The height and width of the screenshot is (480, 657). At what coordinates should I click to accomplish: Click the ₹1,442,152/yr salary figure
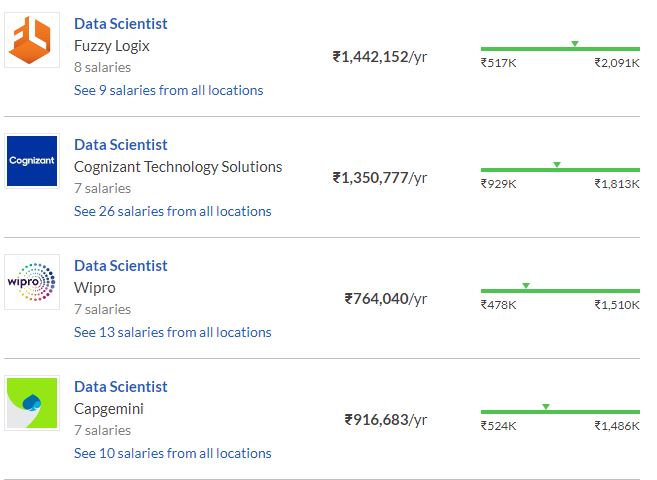pos(379,57)
